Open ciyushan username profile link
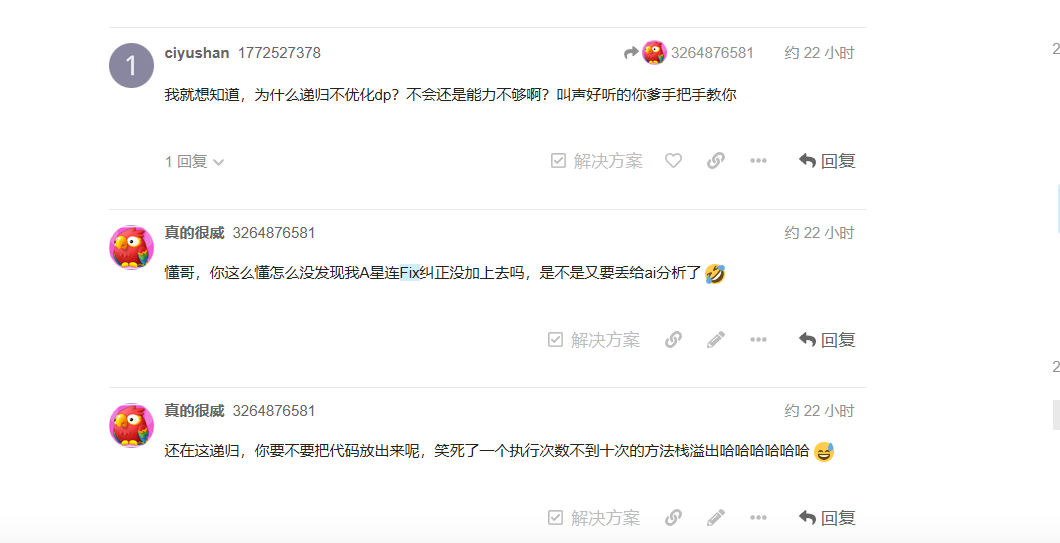1060x543 pixels. click(x=197, y=53)
